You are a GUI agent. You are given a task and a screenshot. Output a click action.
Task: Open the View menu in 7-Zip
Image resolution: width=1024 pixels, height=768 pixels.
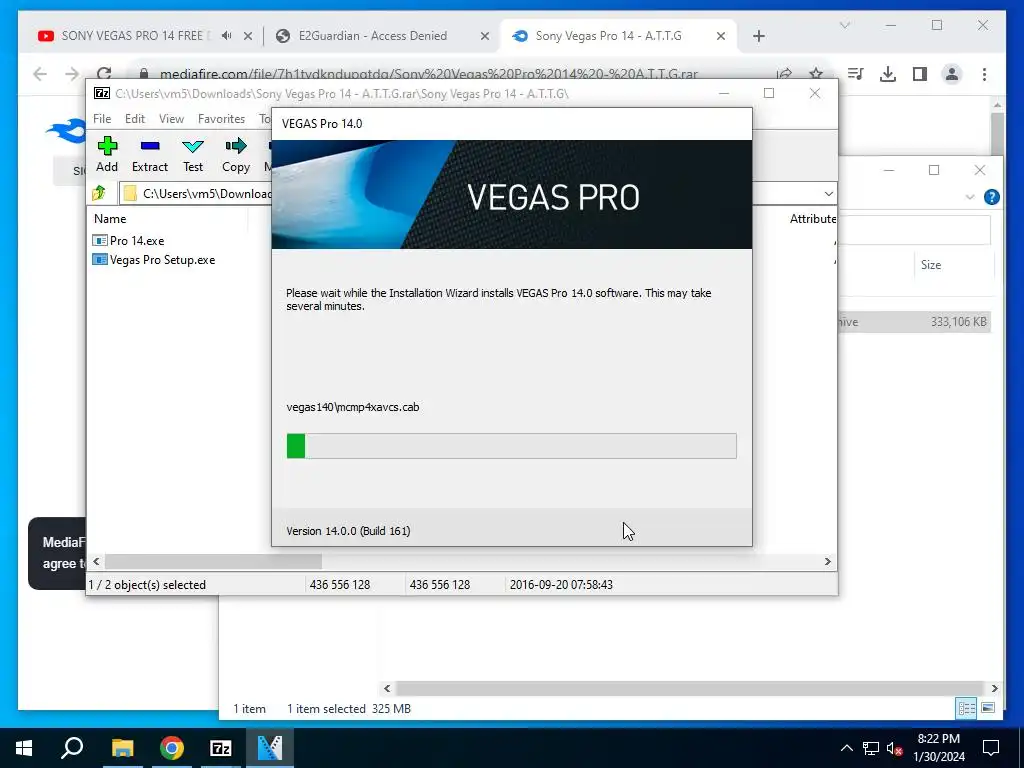click(171, 119)
